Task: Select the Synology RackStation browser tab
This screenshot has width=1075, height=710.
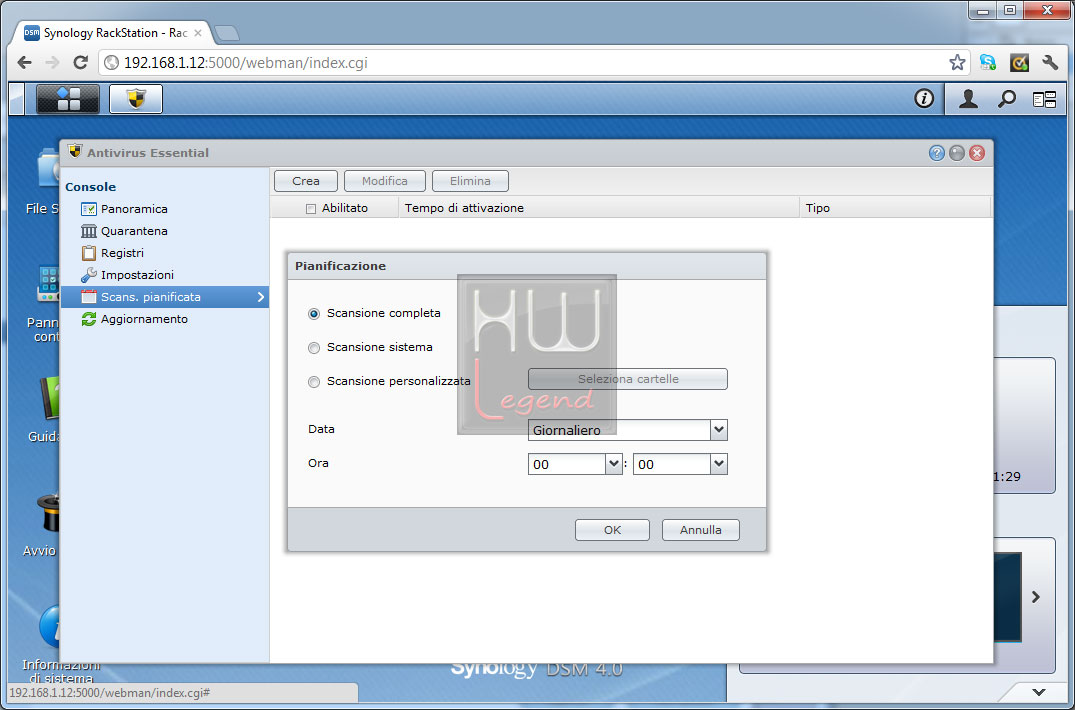Action: (112, 33)
